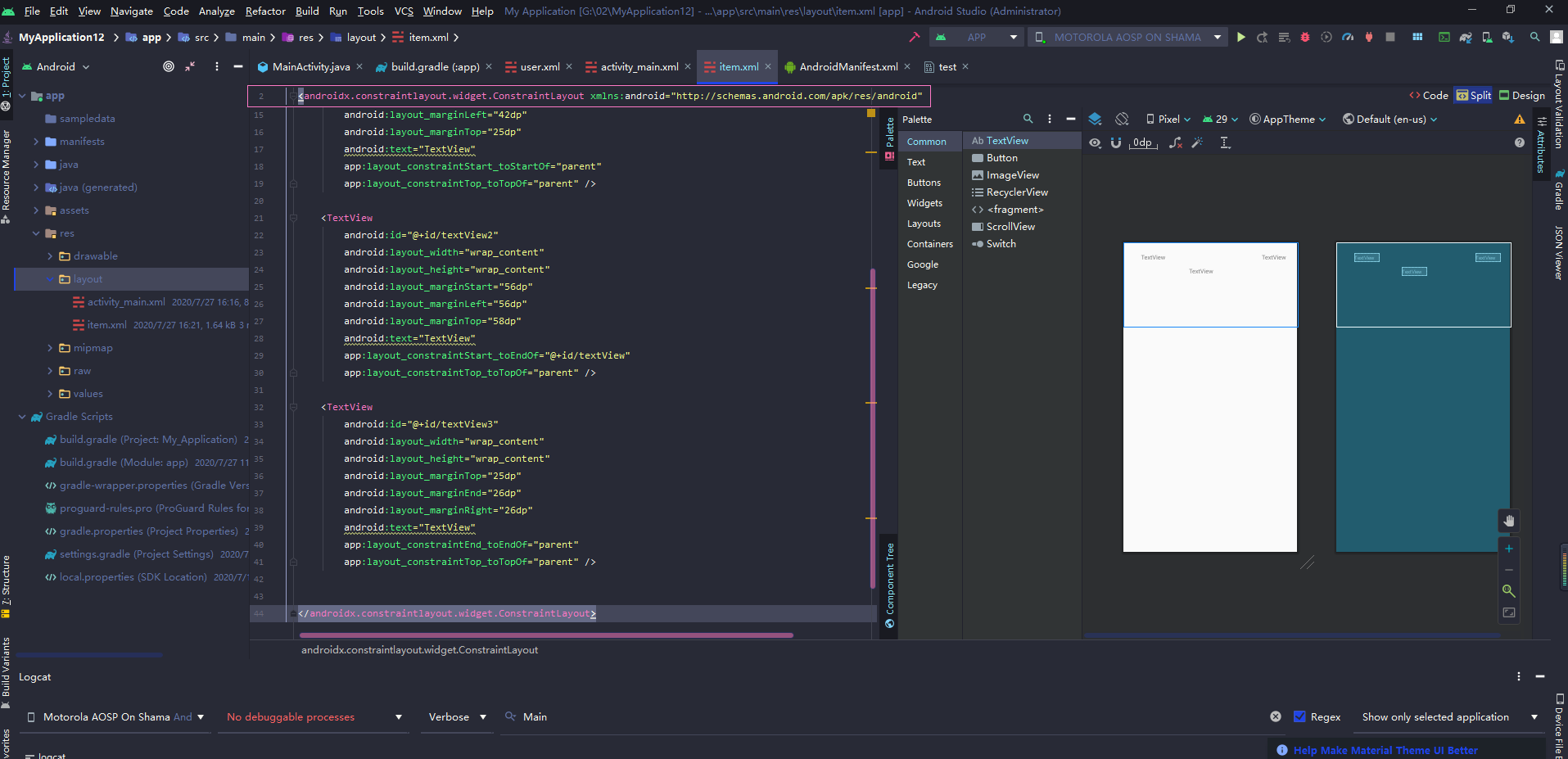Open Search Everywhere with the magnifier icon
Viewport: 1568px width, 759px height.
coord(1534,37)
